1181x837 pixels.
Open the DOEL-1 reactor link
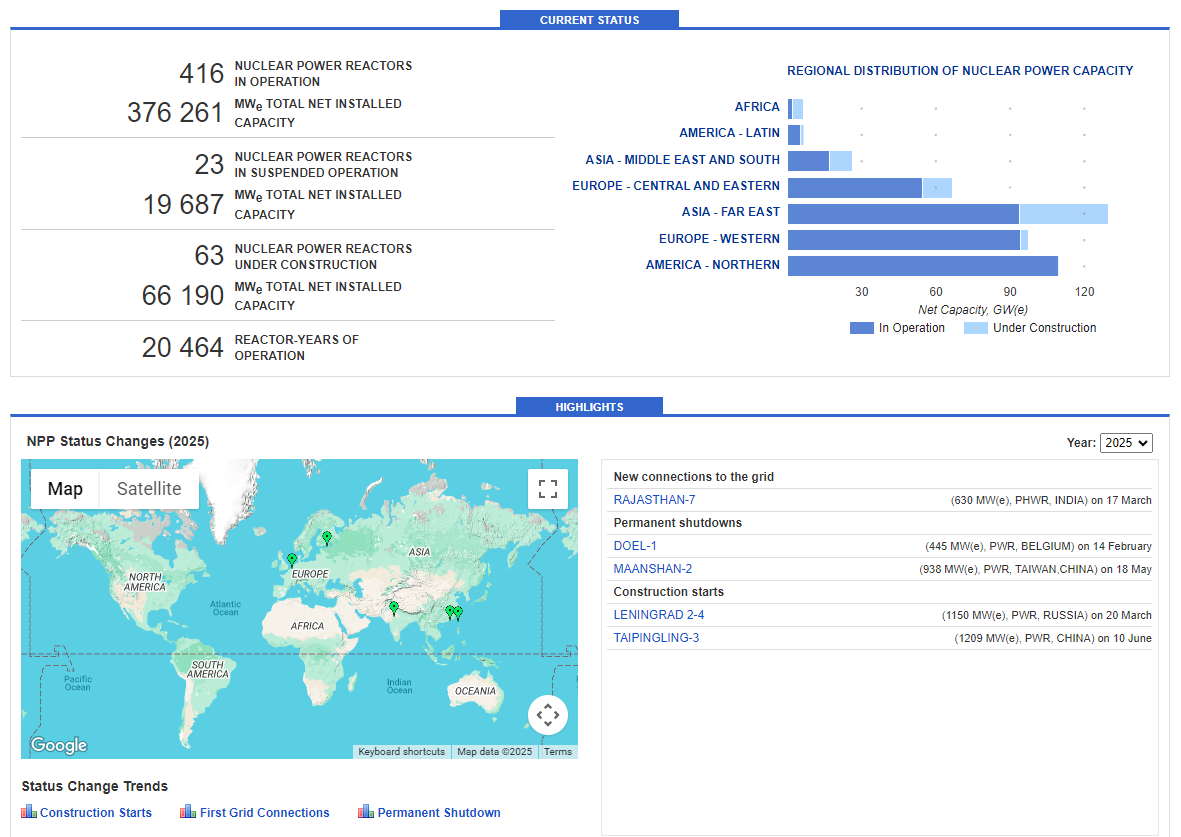[x=635, y=546]
